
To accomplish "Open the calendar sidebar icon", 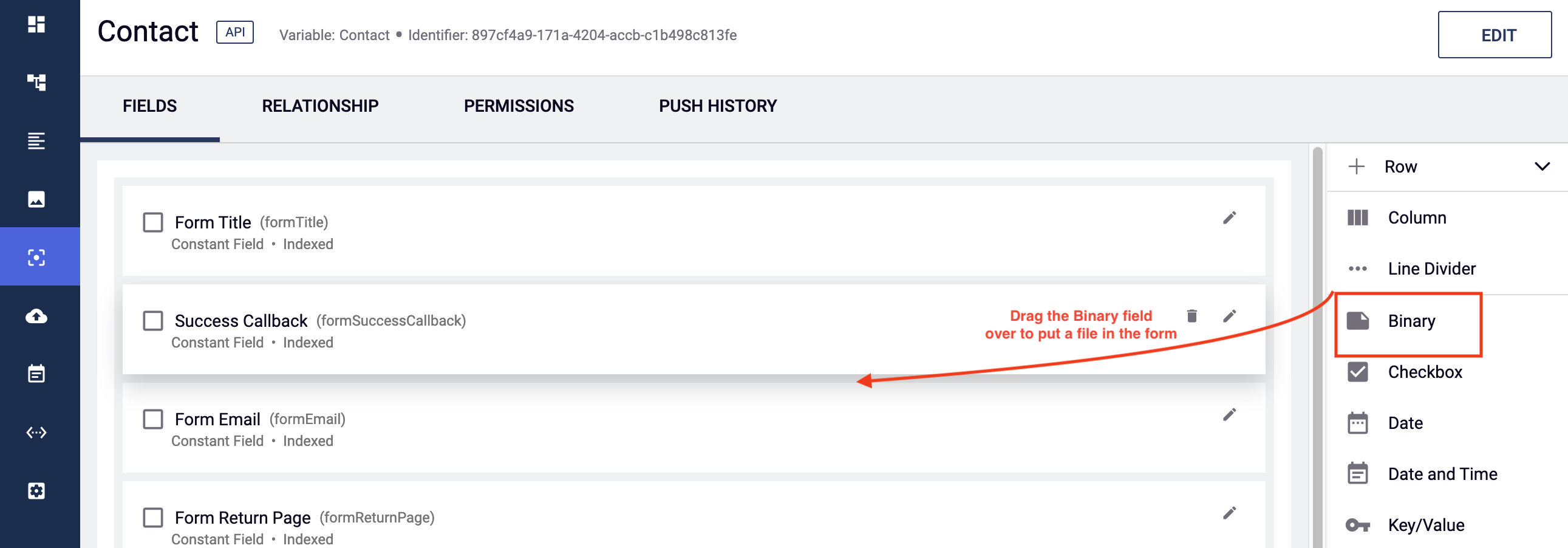I will 36,373.
